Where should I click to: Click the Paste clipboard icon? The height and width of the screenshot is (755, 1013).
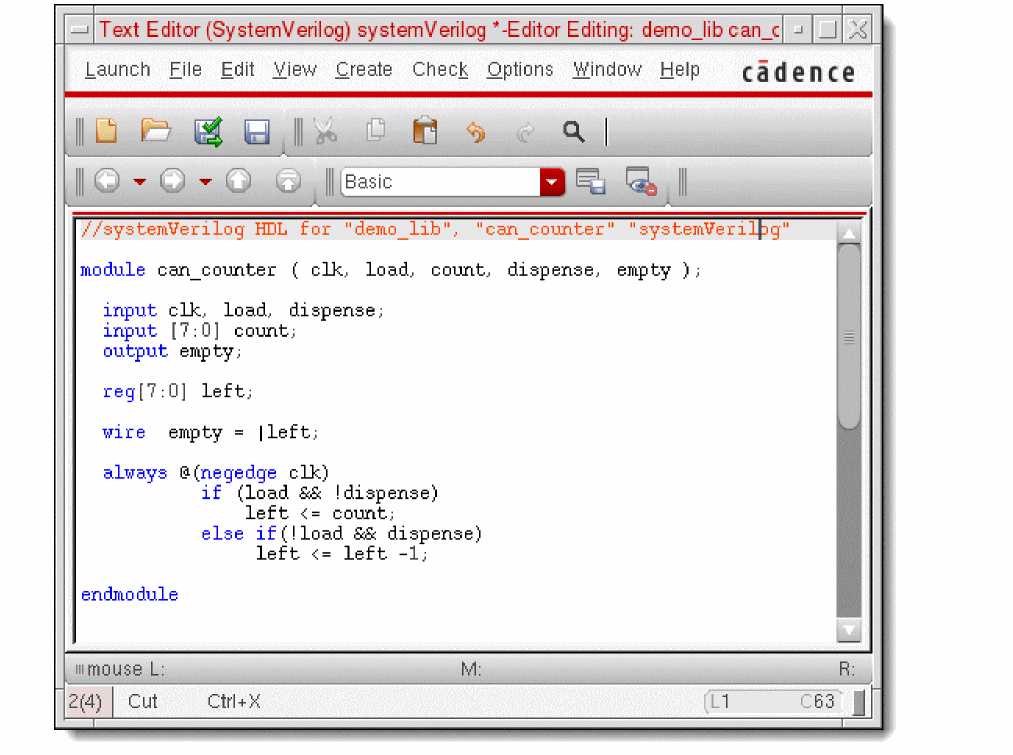pyautogui.click(x=425, y=130)
